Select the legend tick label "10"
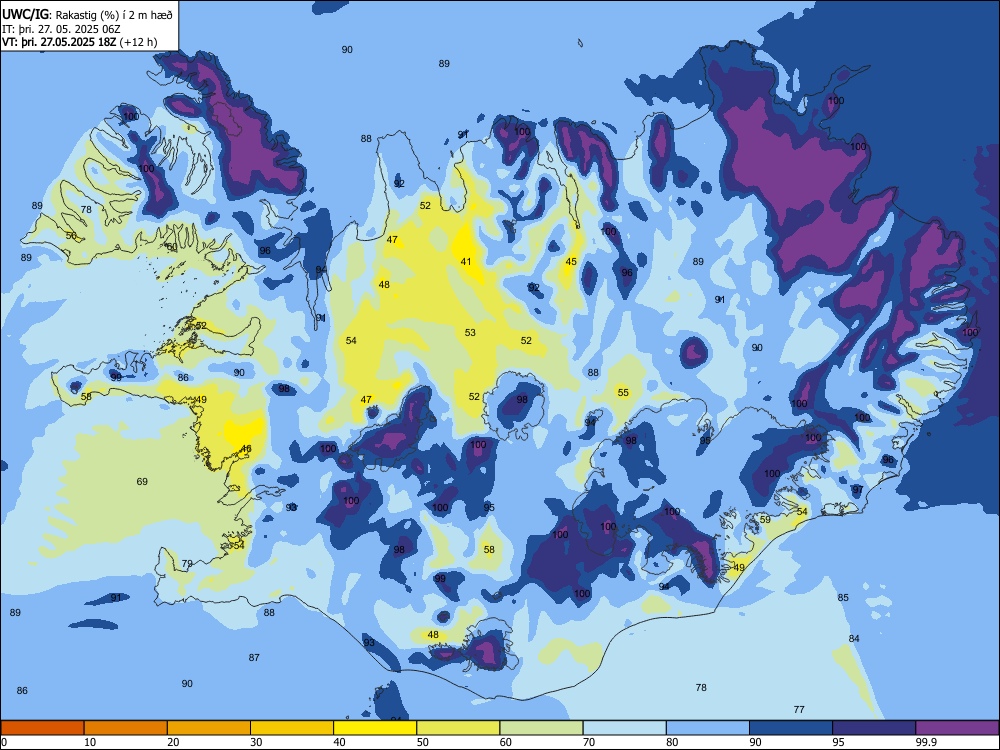This screenshot has width=1000, height=750. [90, 742]
